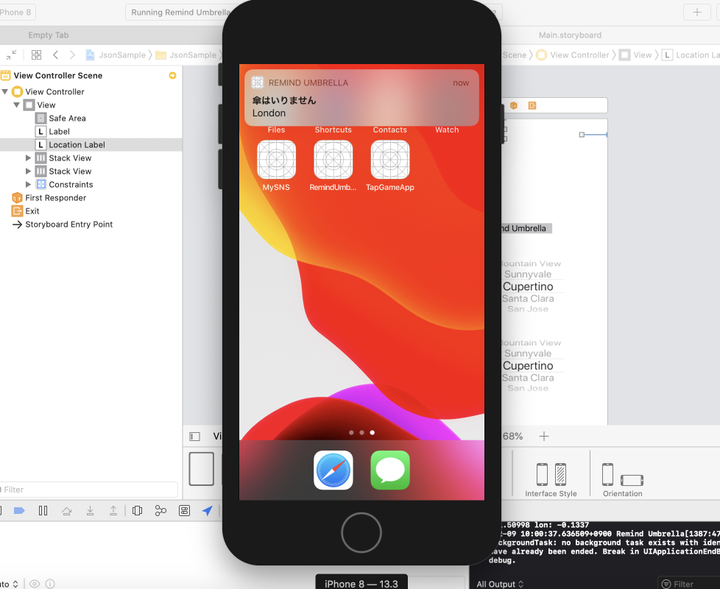This screenshot has height=589, width=720.
Task: Pause program execution
Action: (x=43, y=510)
